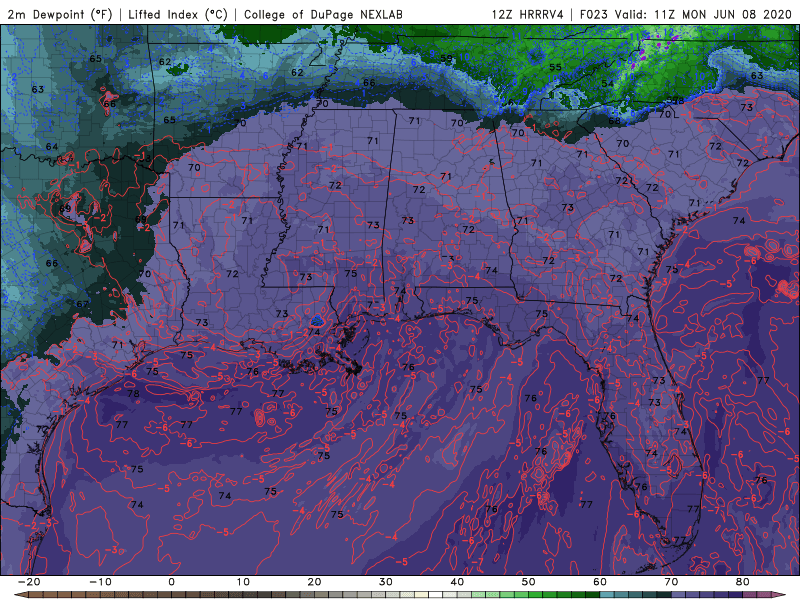This screenshot has width=800, height=600.
Task: Click the -10 label on the color scale
Action: coord(100,582)
